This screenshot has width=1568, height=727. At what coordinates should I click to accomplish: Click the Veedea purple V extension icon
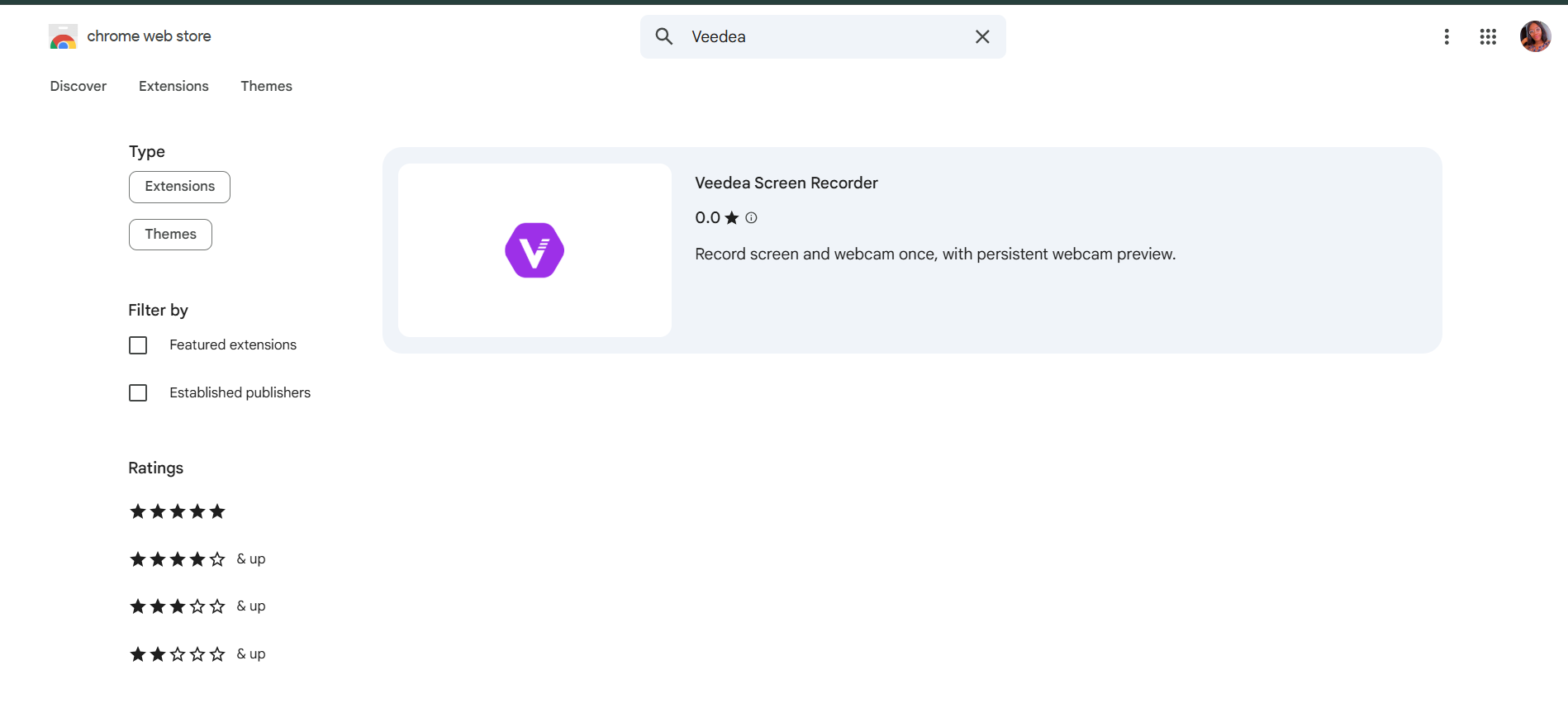point(535,250)
